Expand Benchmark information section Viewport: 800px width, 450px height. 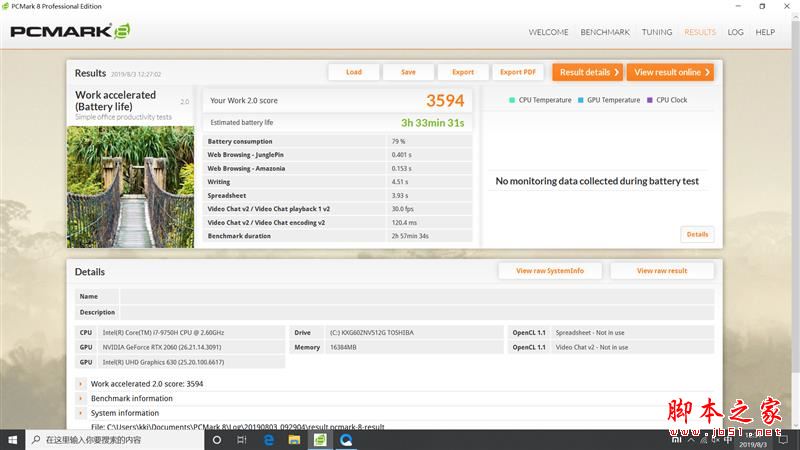pyautogui.click(x=81, y=398)
